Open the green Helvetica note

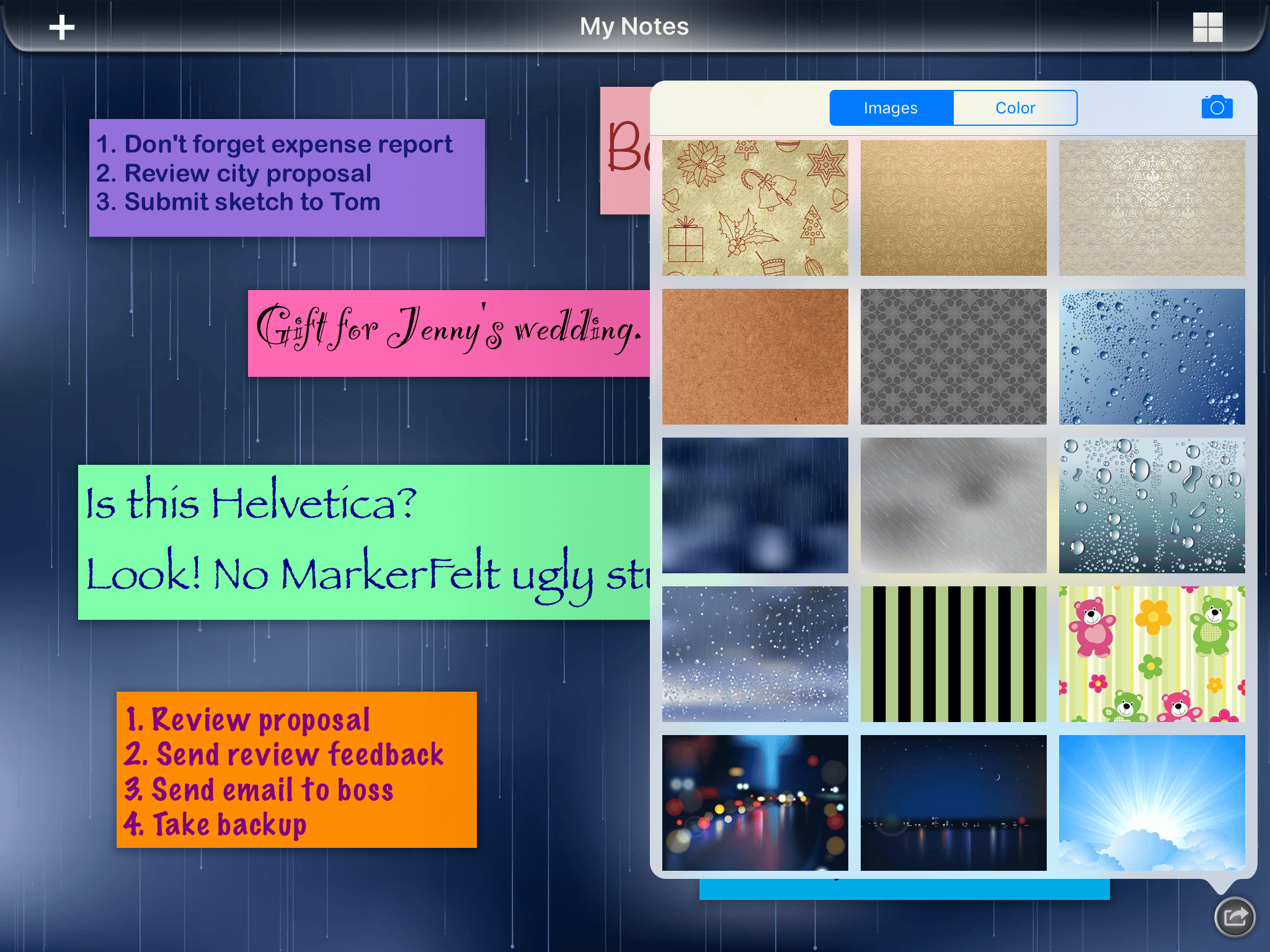tap(364, 542)
